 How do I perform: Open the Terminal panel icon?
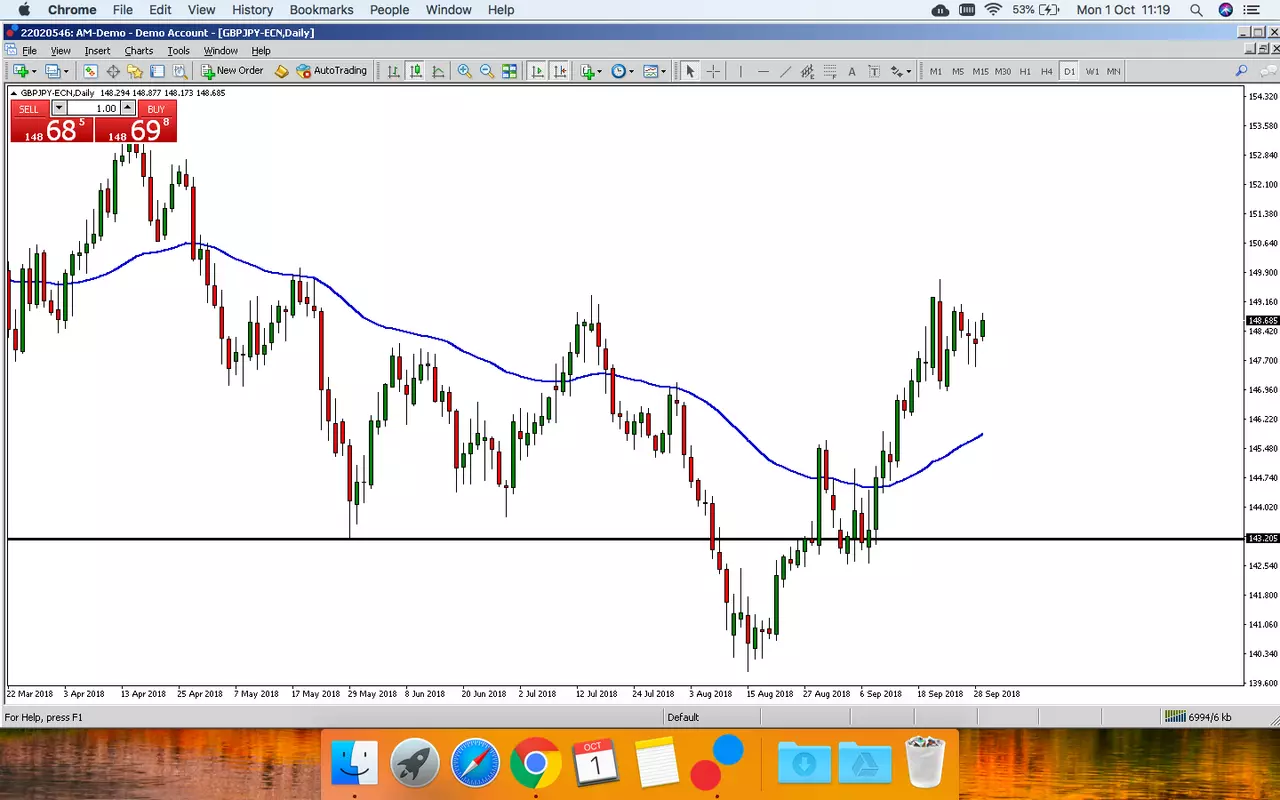(157, 71)
